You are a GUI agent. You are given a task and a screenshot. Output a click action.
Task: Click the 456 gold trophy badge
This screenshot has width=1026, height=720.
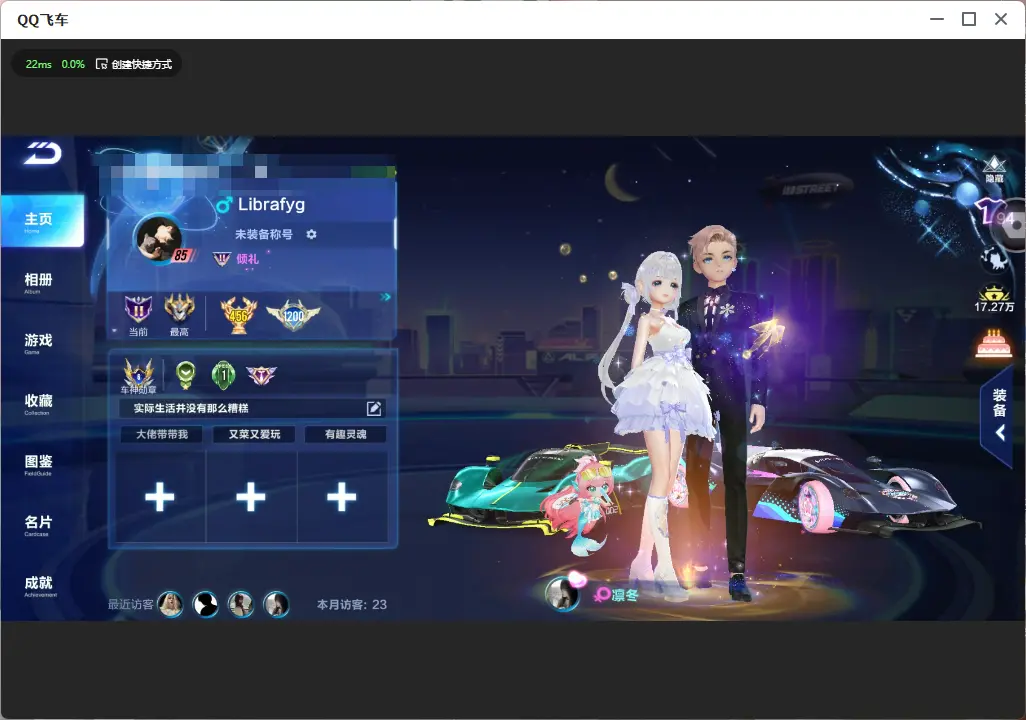click(239, 315)
